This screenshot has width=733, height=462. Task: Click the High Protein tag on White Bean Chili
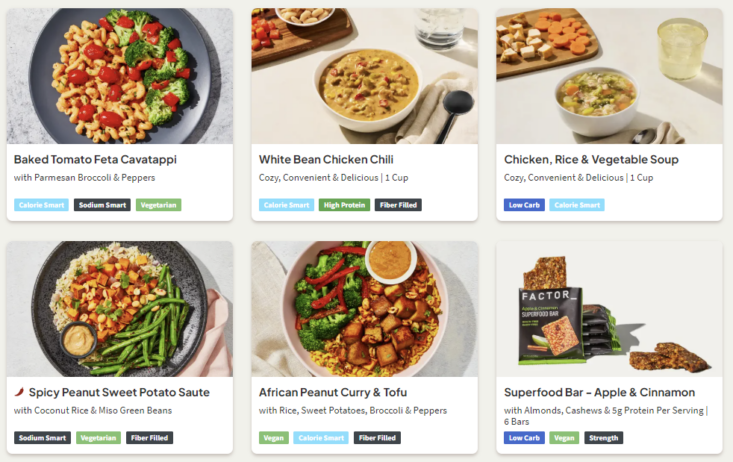(x=344, y=205)
